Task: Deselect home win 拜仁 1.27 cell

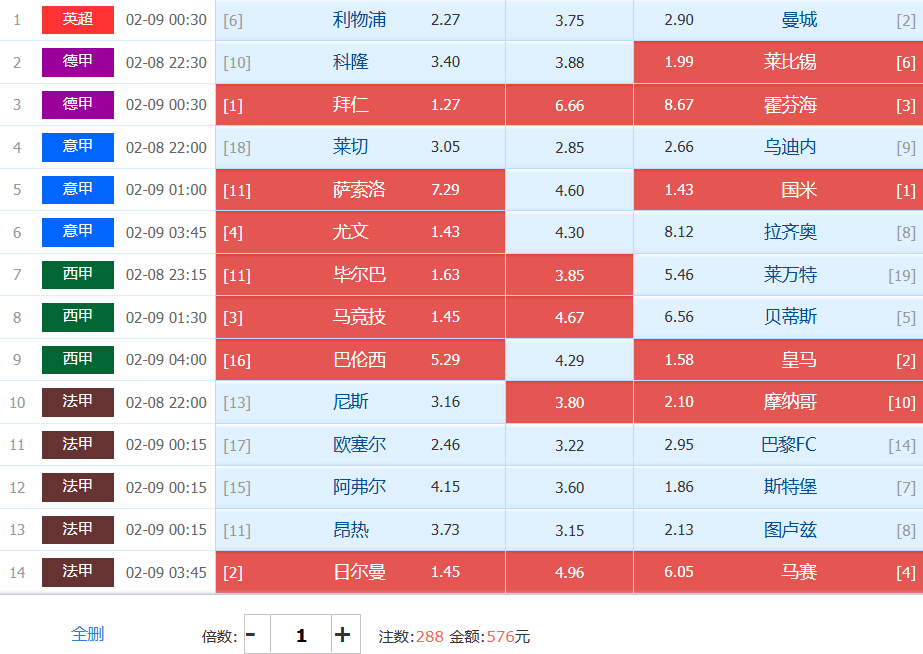Action: tap(360, 105)
